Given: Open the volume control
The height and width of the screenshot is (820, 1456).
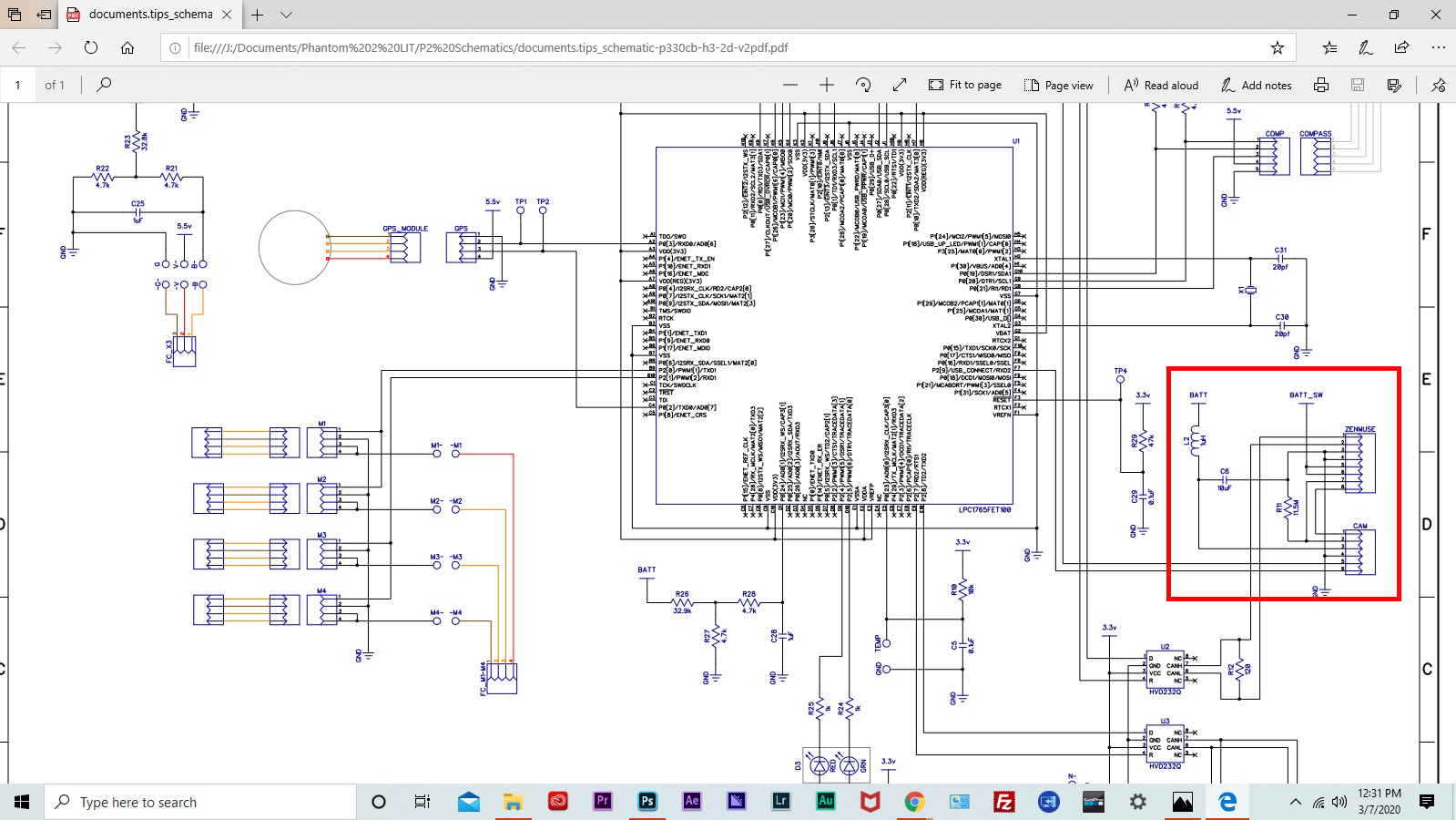Looking at the screenshot, I should coord(1339,802).
